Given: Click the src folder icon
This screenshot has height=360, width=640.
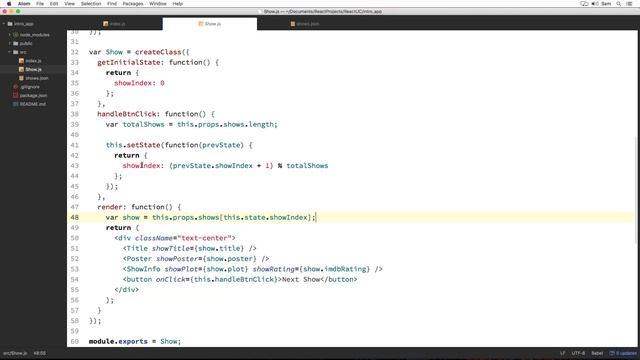Looking at the screenshot, I should coord(16,52).
